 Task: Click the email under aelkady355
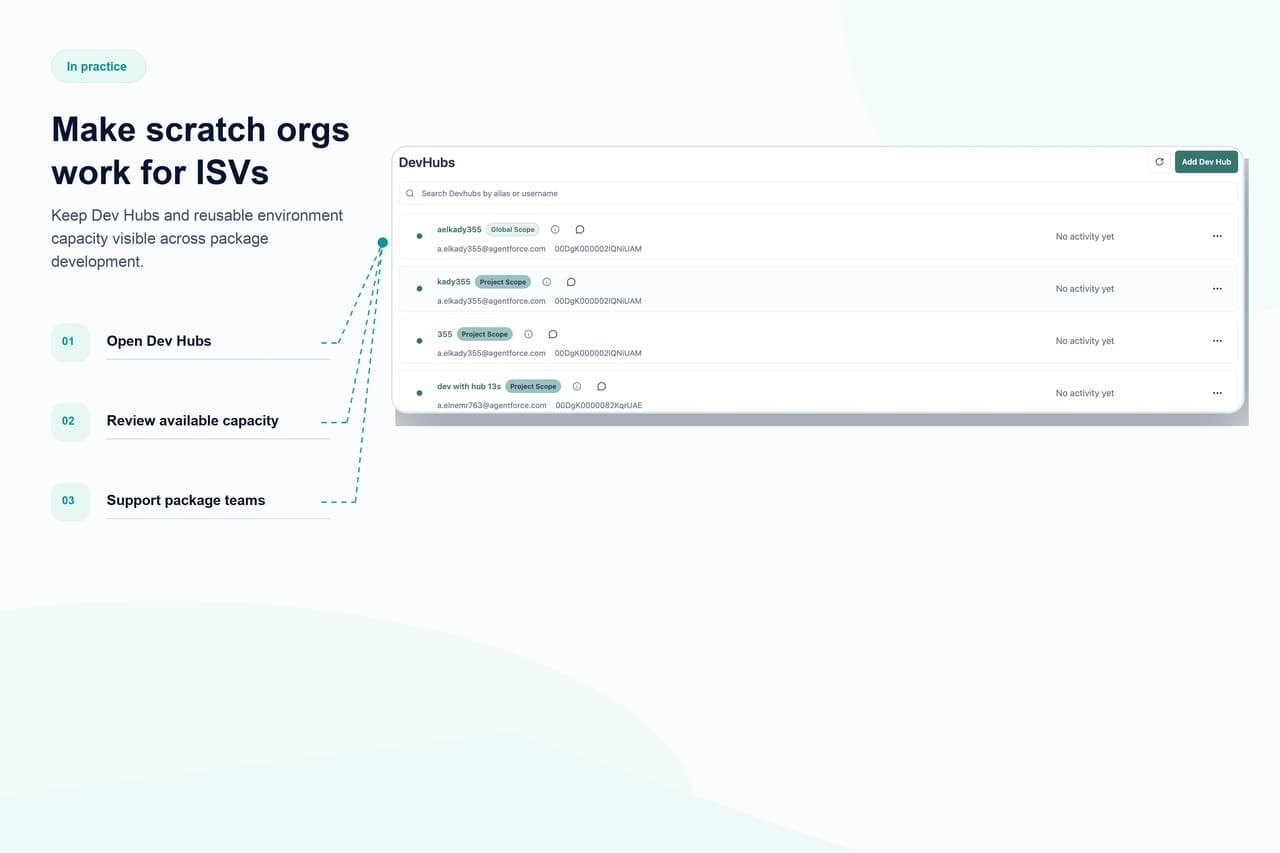[492, 249]
